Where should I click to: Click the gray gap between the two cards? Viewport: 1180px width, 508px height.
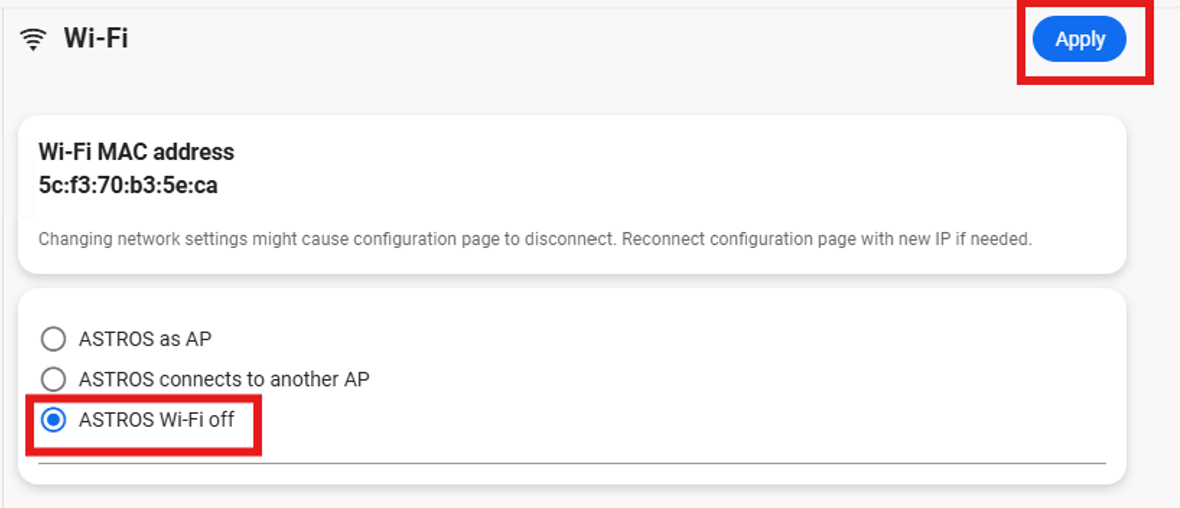[572, 281]
